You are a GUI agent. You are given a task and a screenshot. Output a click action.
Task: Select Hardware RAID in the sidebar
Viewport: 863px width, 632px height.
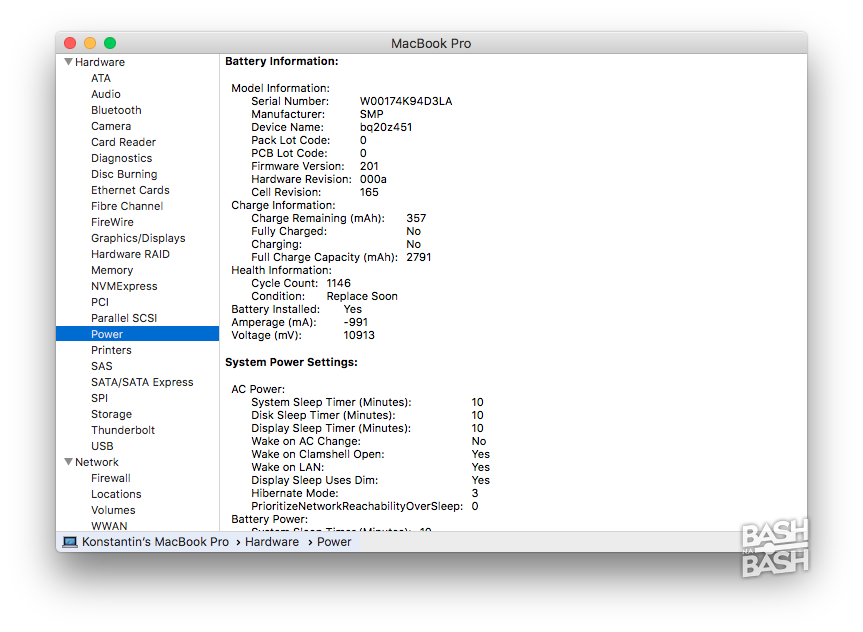point(130,254)
